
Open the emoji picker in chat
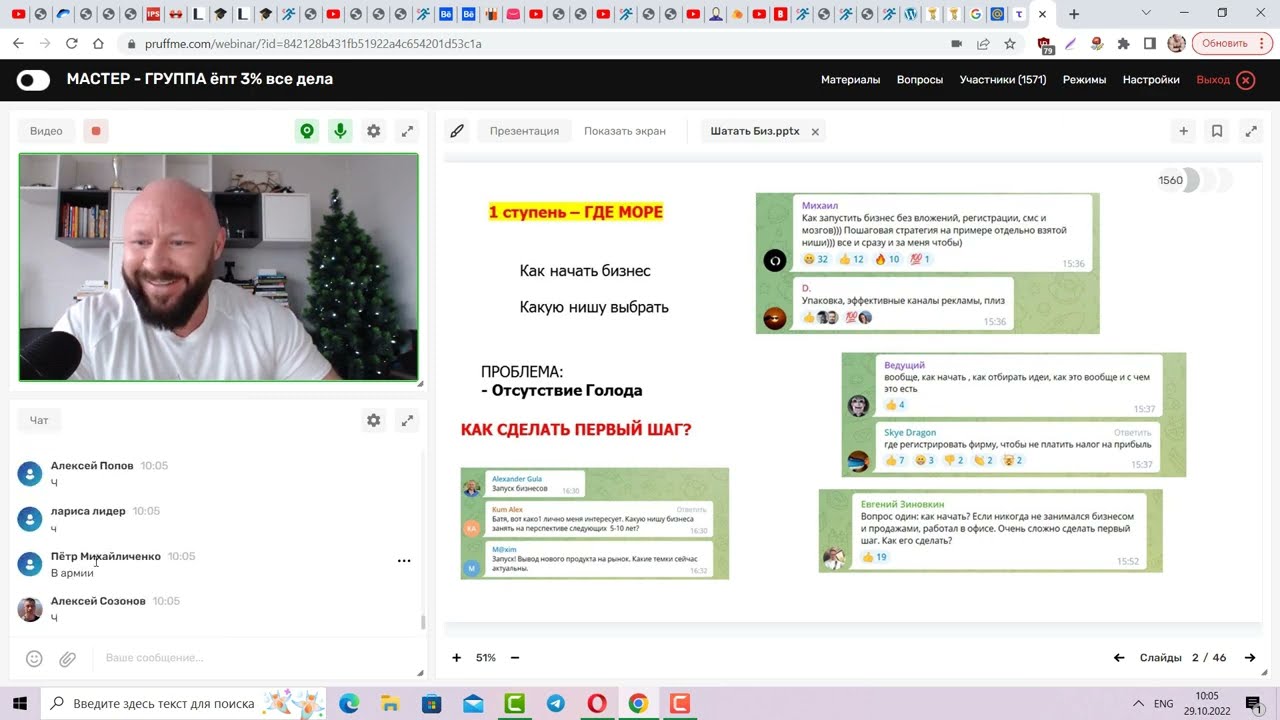point(33,658)
